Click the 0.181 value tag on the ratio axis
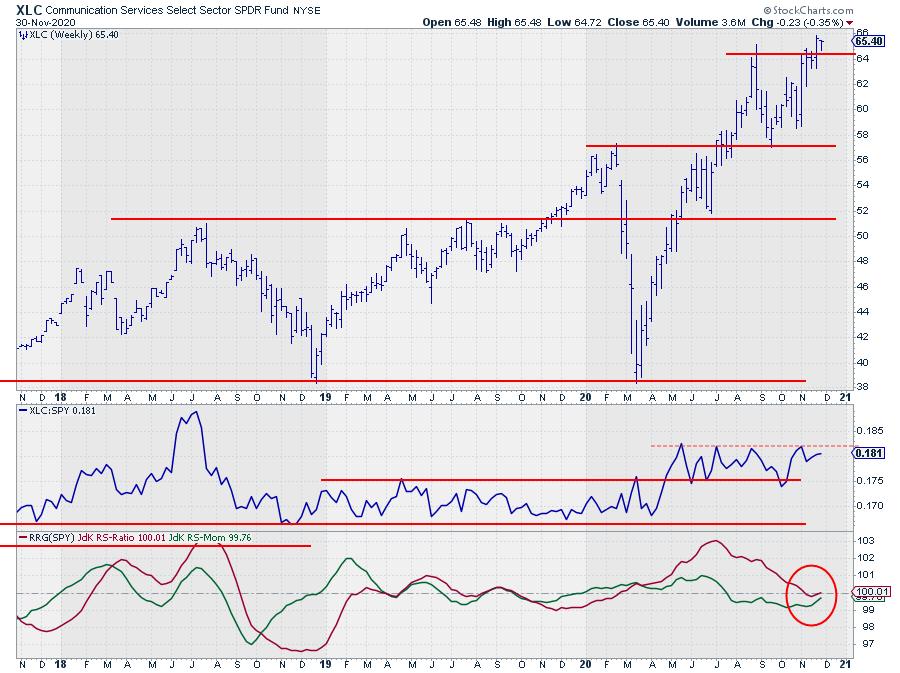The height and width of the screenshot is (673, 900). click(x=868, y=453)
